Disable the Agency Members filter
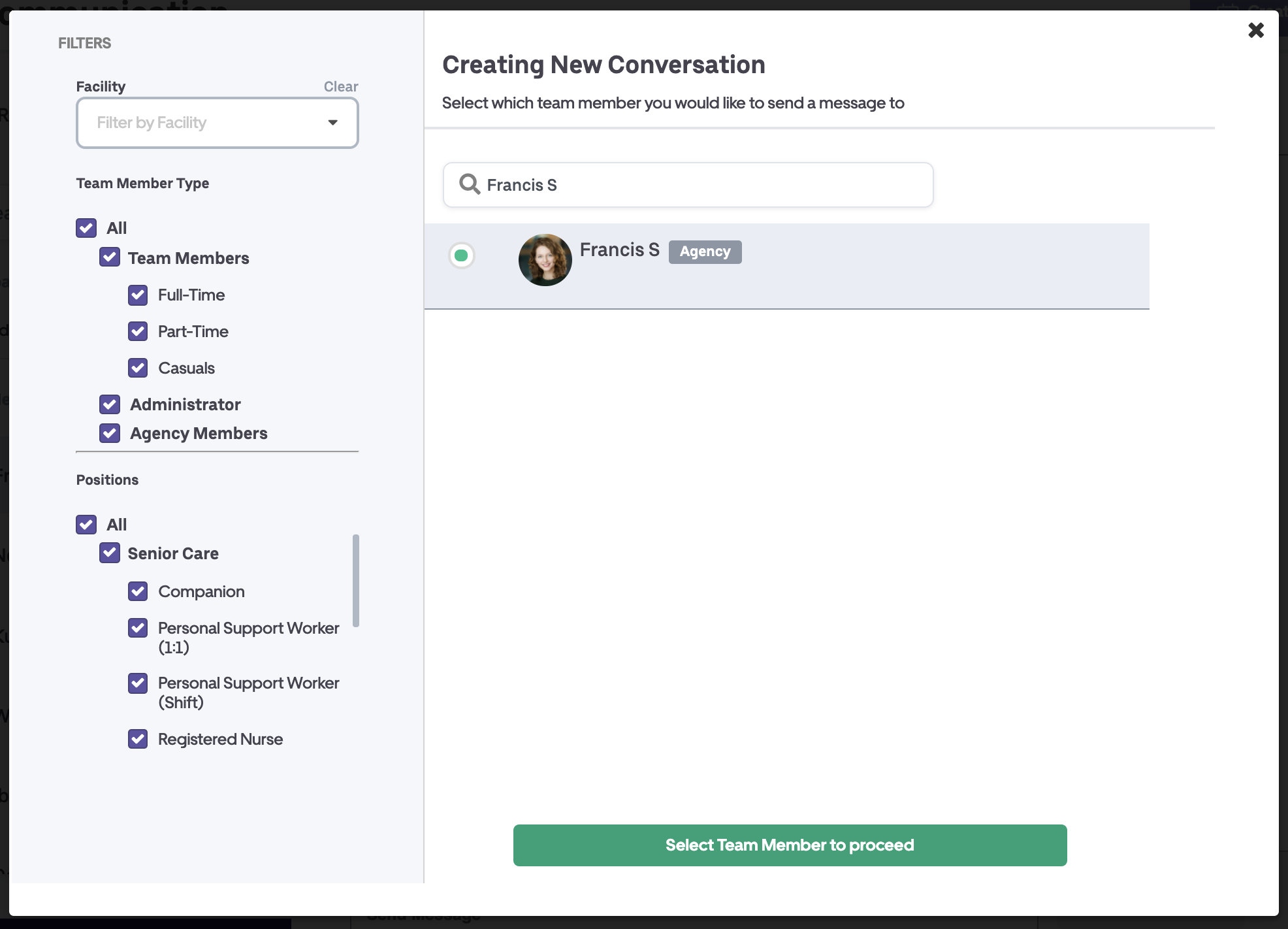 point(110,433)
